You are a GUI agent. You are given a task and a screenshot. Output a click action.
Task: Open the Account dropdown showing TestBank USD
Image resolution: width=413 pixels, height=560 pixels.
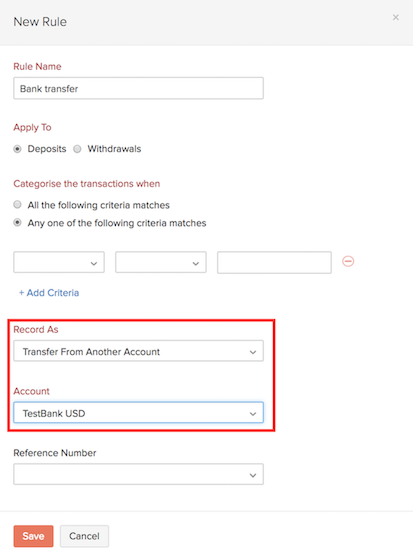(139, 413)
